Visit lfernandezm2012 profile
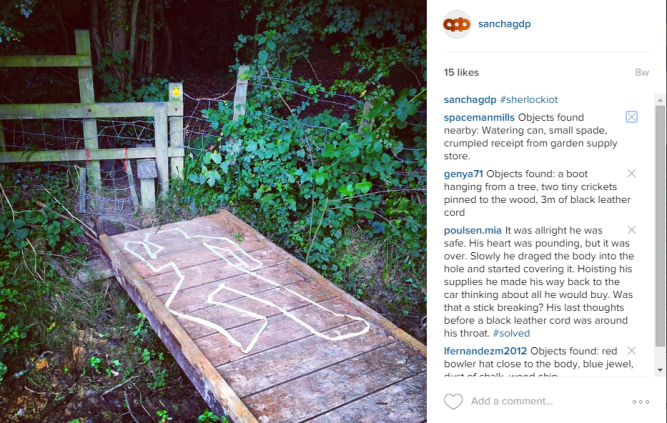667x423 pixels. [485, 351]
